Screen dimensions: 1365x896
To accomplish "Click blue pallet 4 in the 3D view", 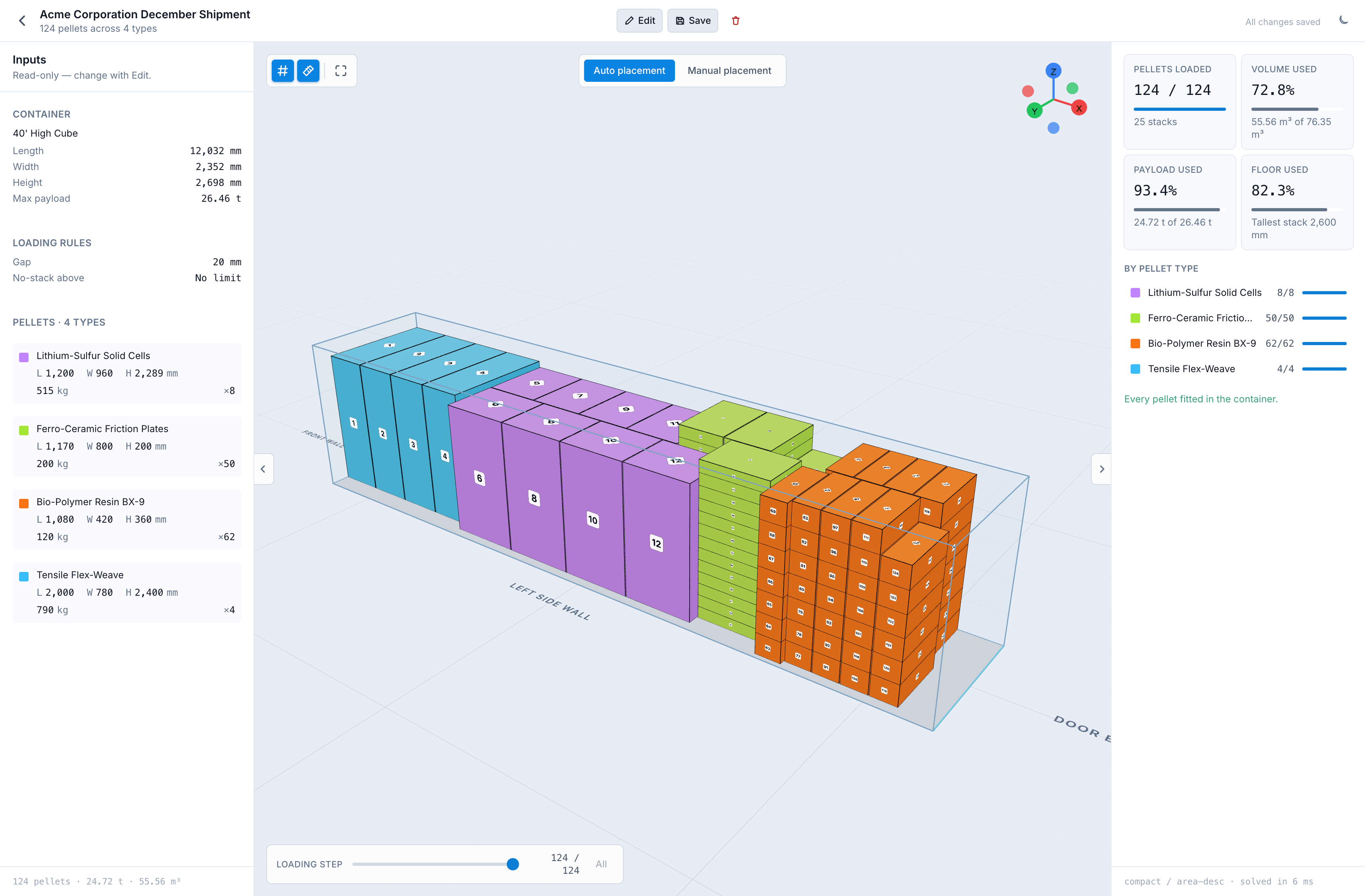I will [x=445, y=456].
